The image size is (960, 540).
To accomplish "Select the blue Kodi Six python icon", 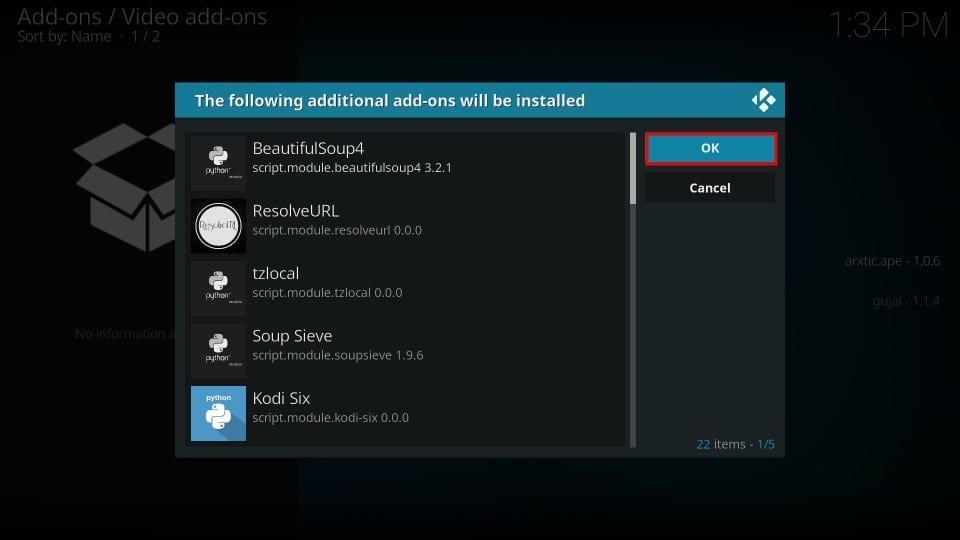I will pos(218,413).
